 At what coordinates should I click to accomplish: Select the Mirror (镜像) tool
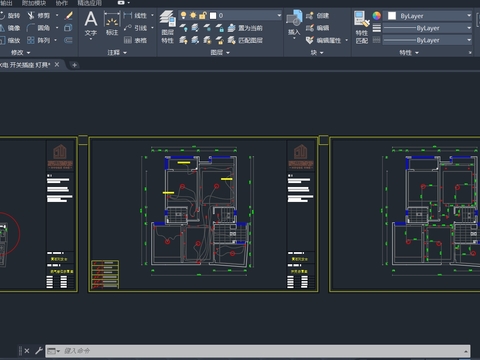pos(10,28)
